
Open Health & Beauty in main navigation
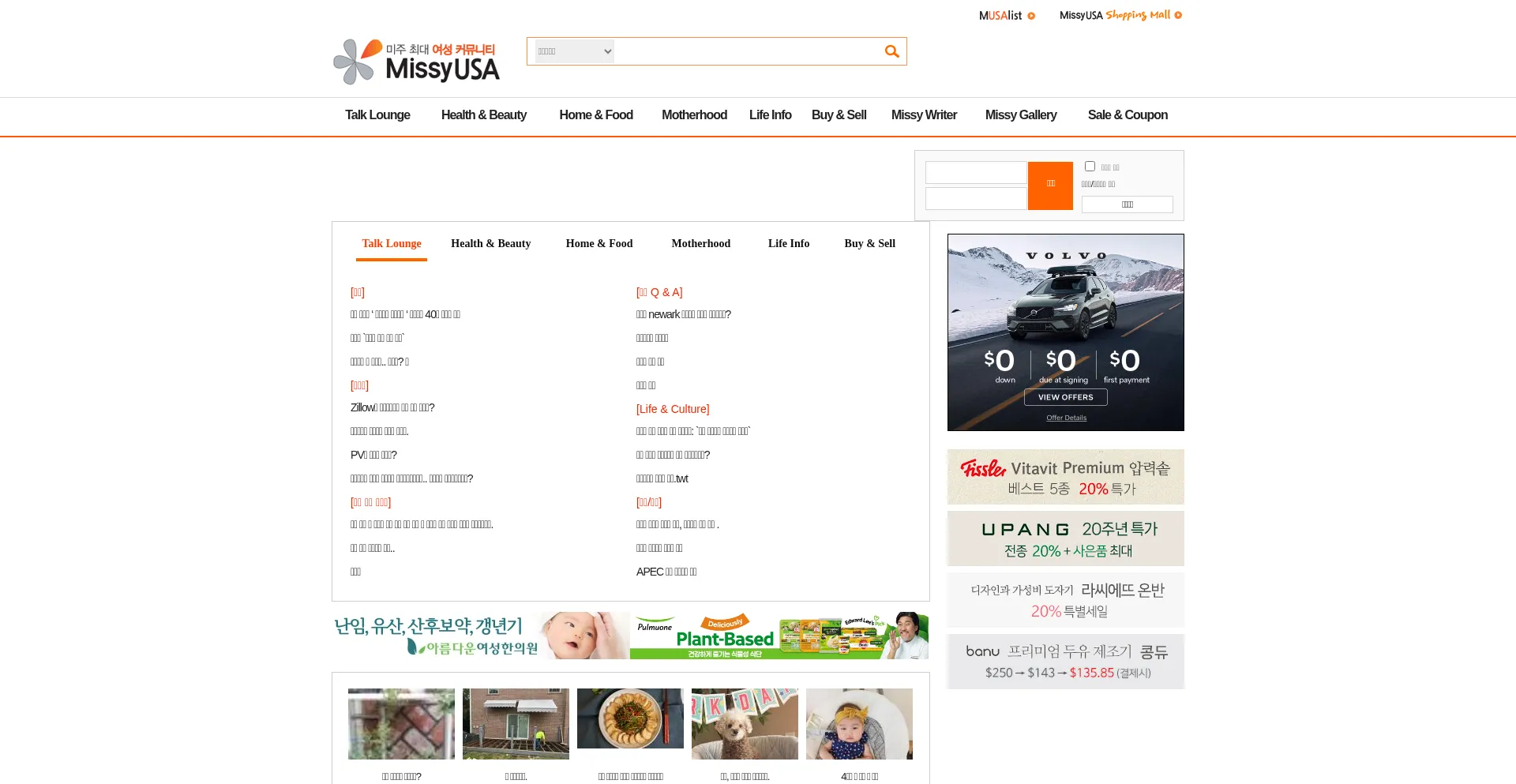pyautogui.click(x=483, y=115)
